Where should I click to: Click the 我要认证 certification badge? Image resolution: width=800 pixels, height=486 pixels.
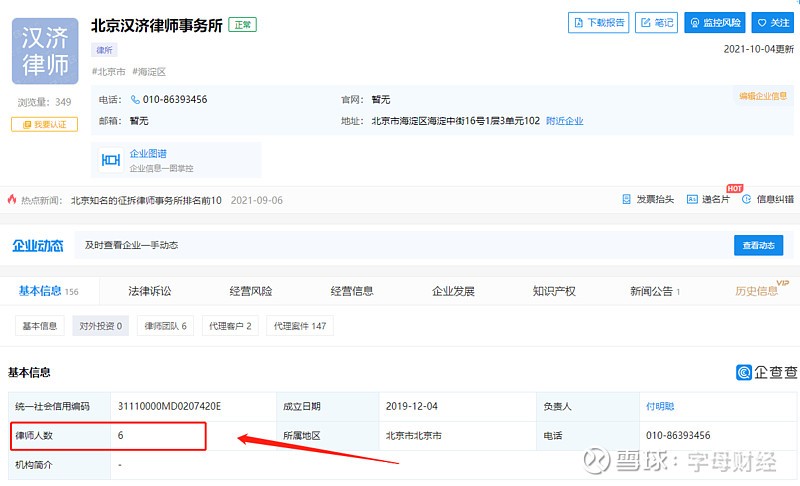(44, 125)
